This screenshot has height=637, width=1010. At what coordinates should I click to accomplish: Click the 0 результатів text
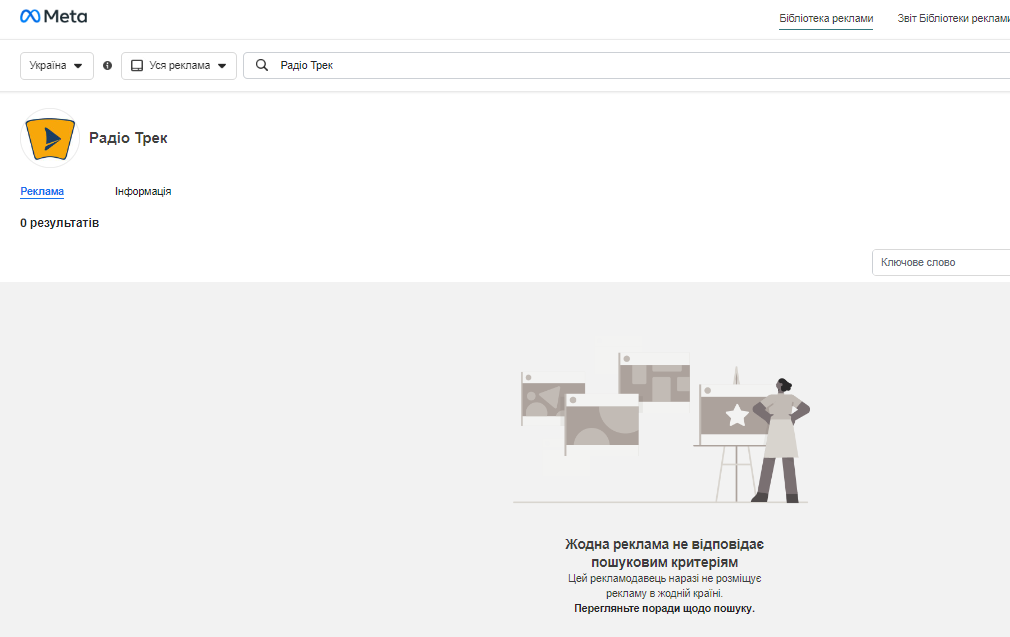[59, 223]
